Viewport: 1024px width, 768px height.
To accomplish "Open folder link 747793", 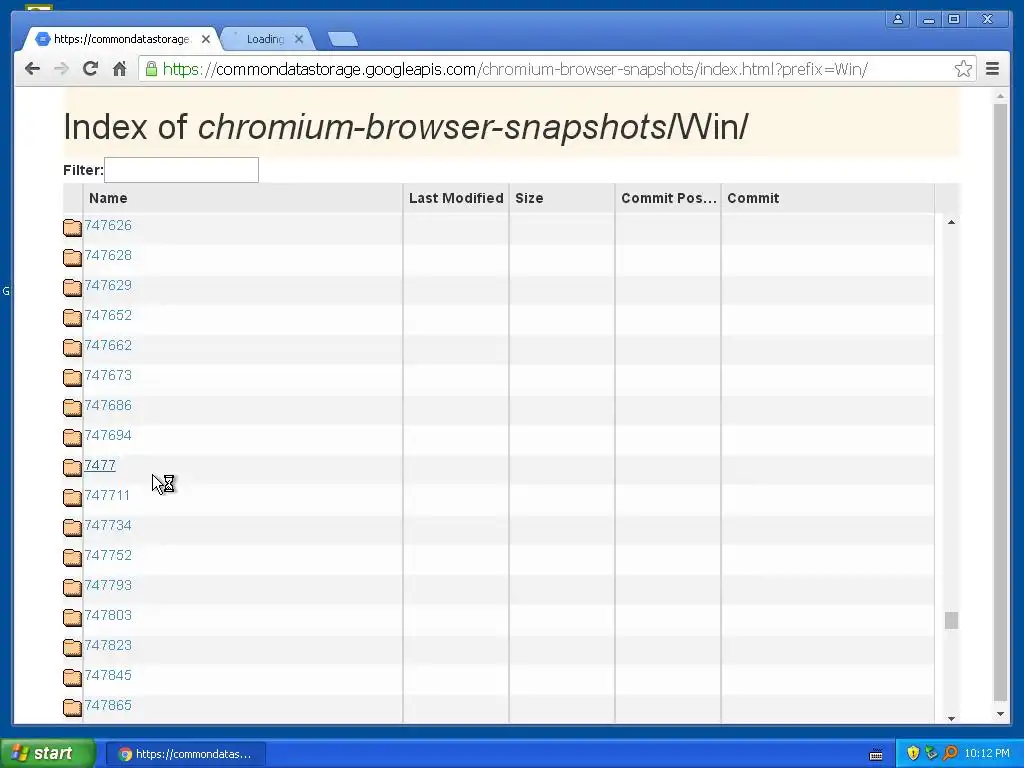I will (108, 586).
